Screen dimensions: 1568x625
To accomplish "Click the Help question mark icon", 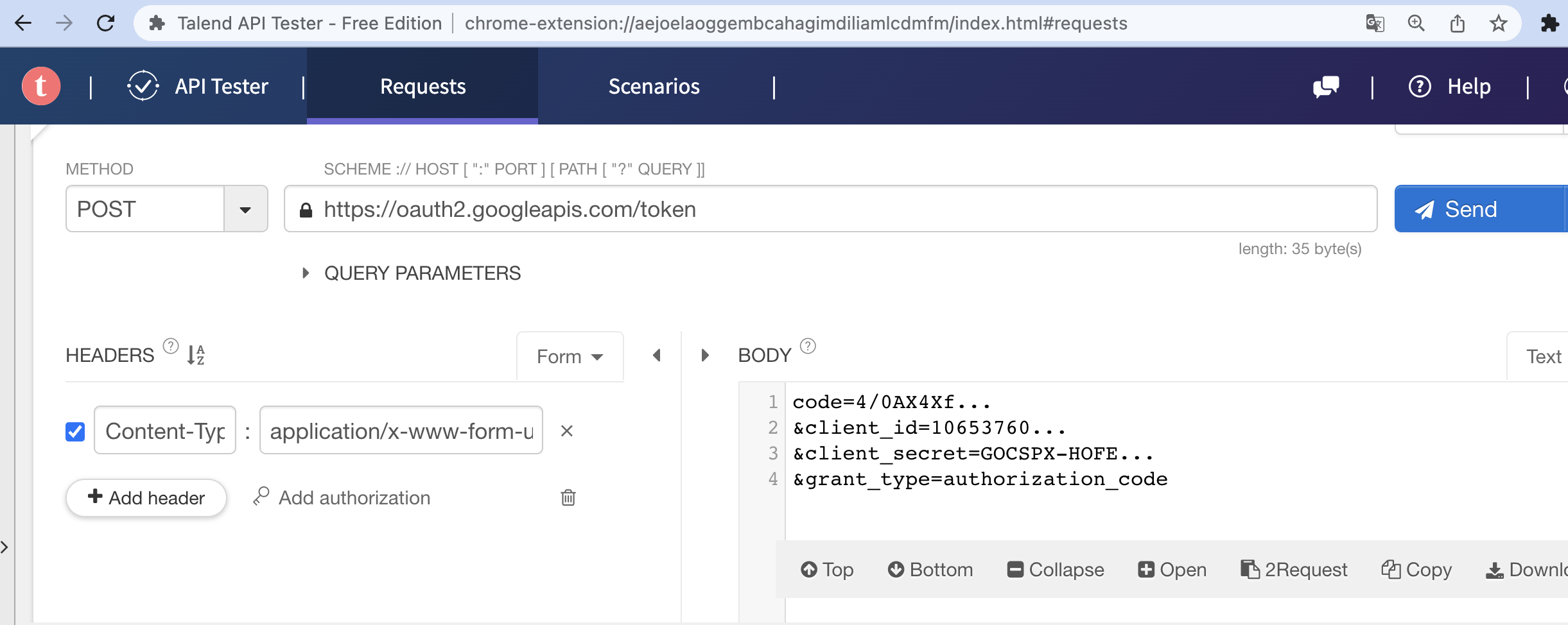I will point(1420,87).
